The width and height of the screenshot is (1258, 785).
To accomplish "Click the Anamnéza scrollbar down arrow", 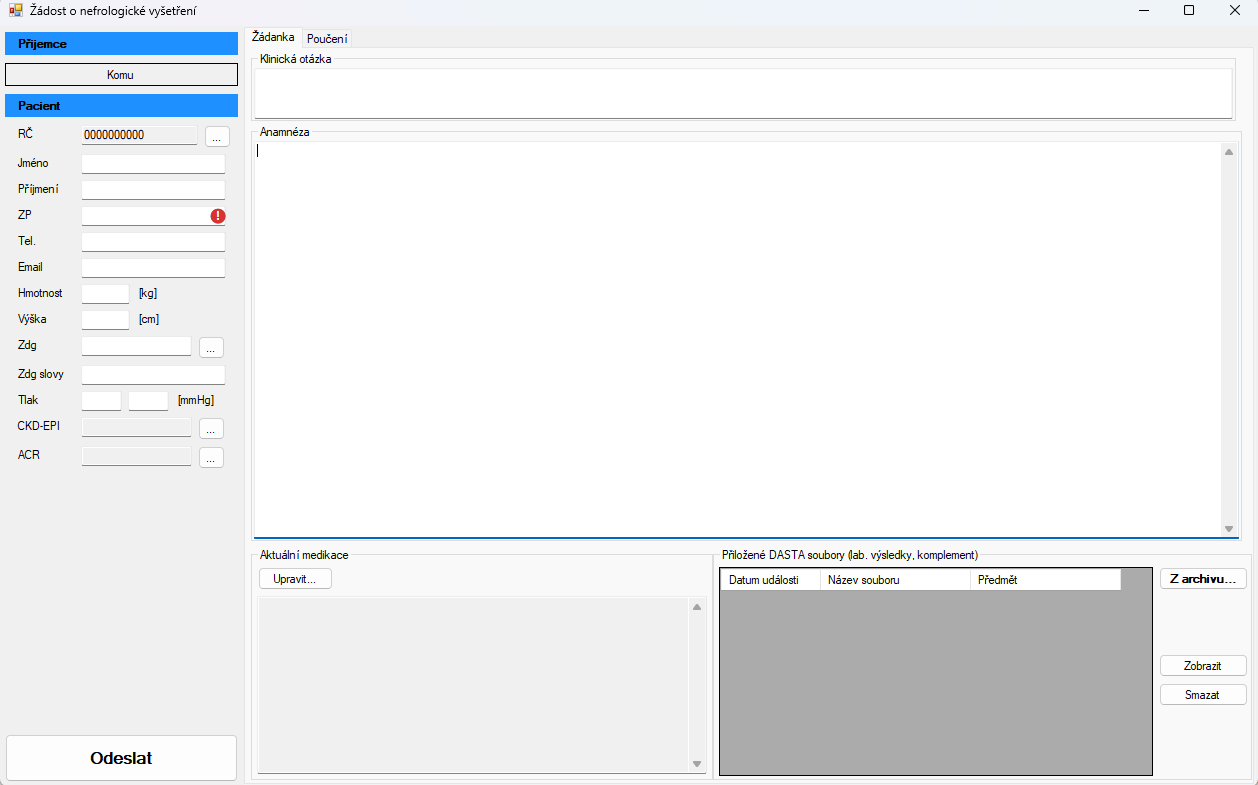I will 1229,528.
